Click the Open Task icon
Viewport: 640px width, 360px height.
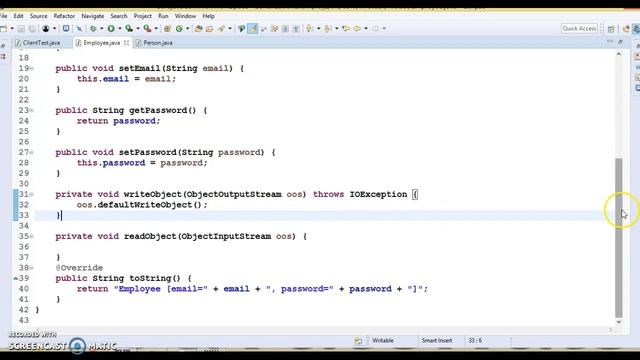pos(209,29)
